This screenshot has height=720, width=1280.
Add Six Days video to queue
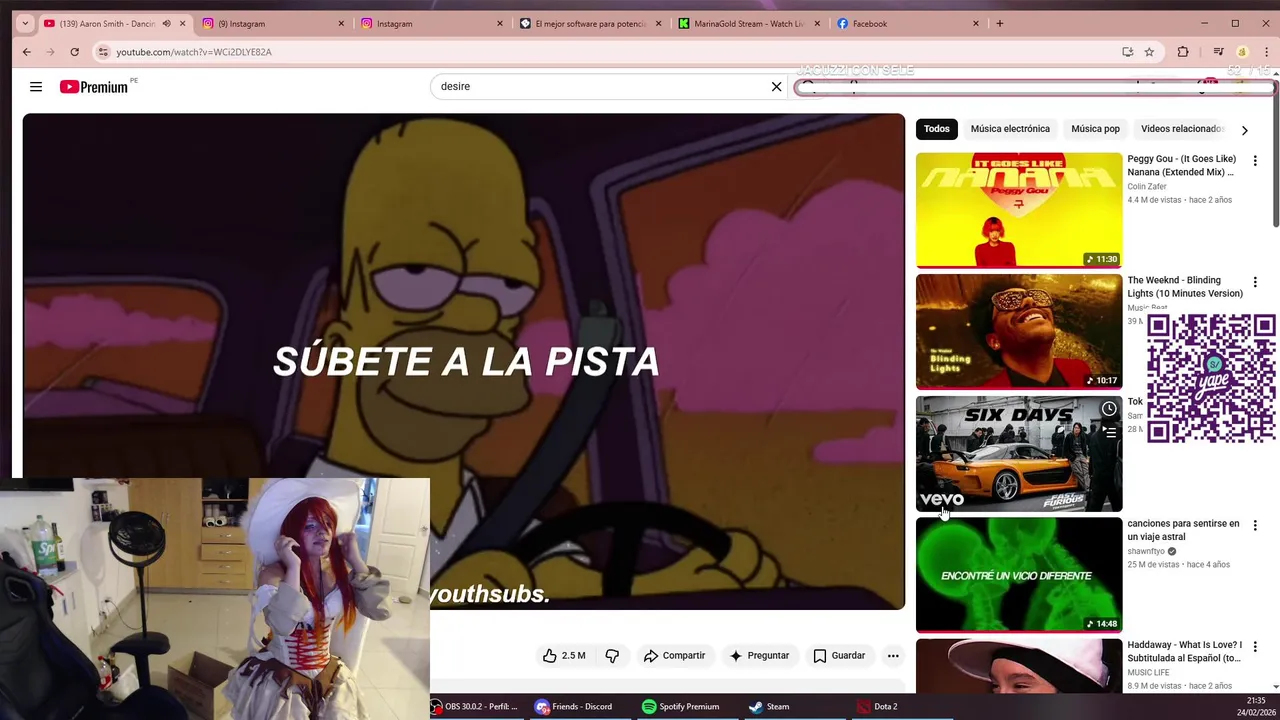point(1109,433)
